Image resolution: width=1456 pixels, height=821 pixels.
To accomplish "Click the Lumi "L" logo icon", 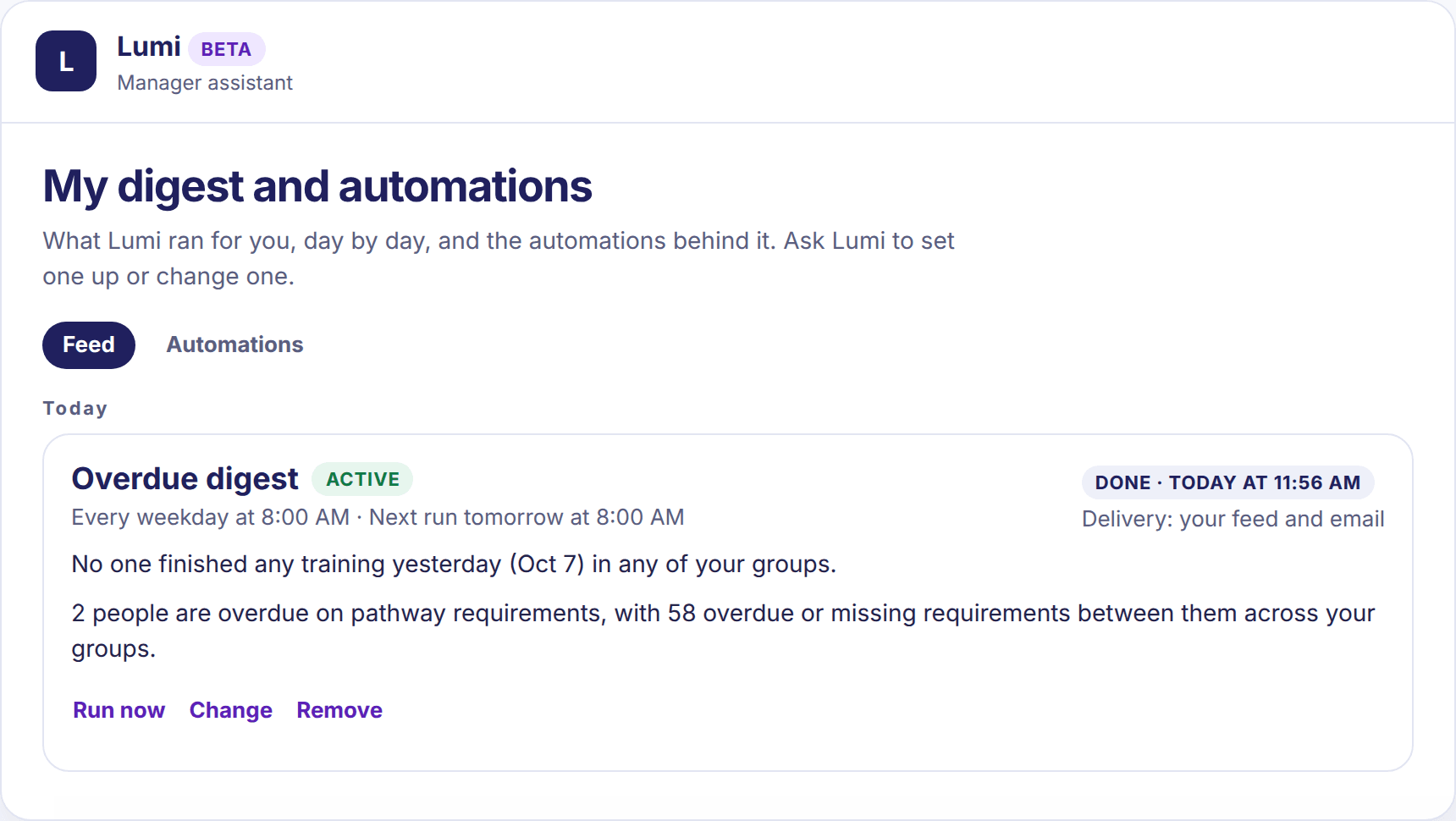I will click(x=66, y=61).
